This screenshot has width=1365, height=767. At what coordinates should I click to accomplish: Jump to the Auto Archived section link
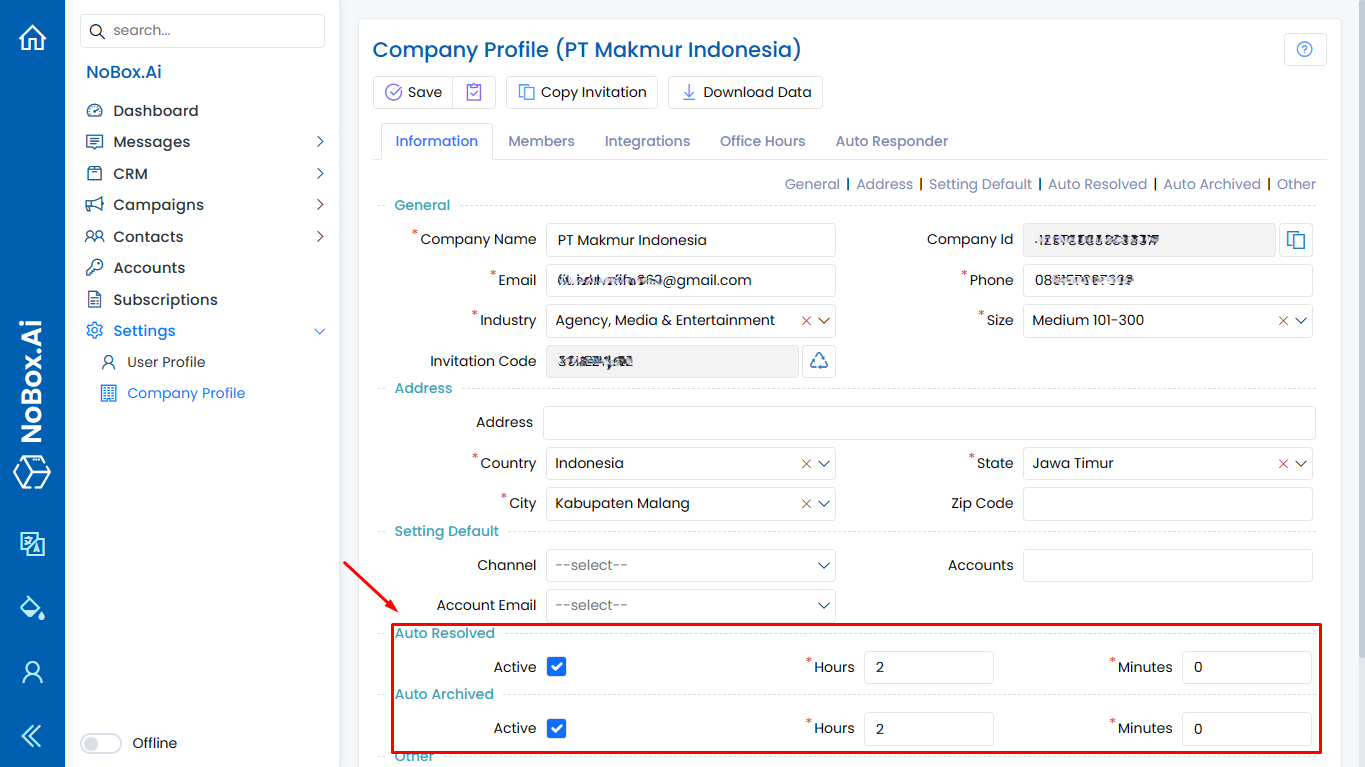[1211, 184]
